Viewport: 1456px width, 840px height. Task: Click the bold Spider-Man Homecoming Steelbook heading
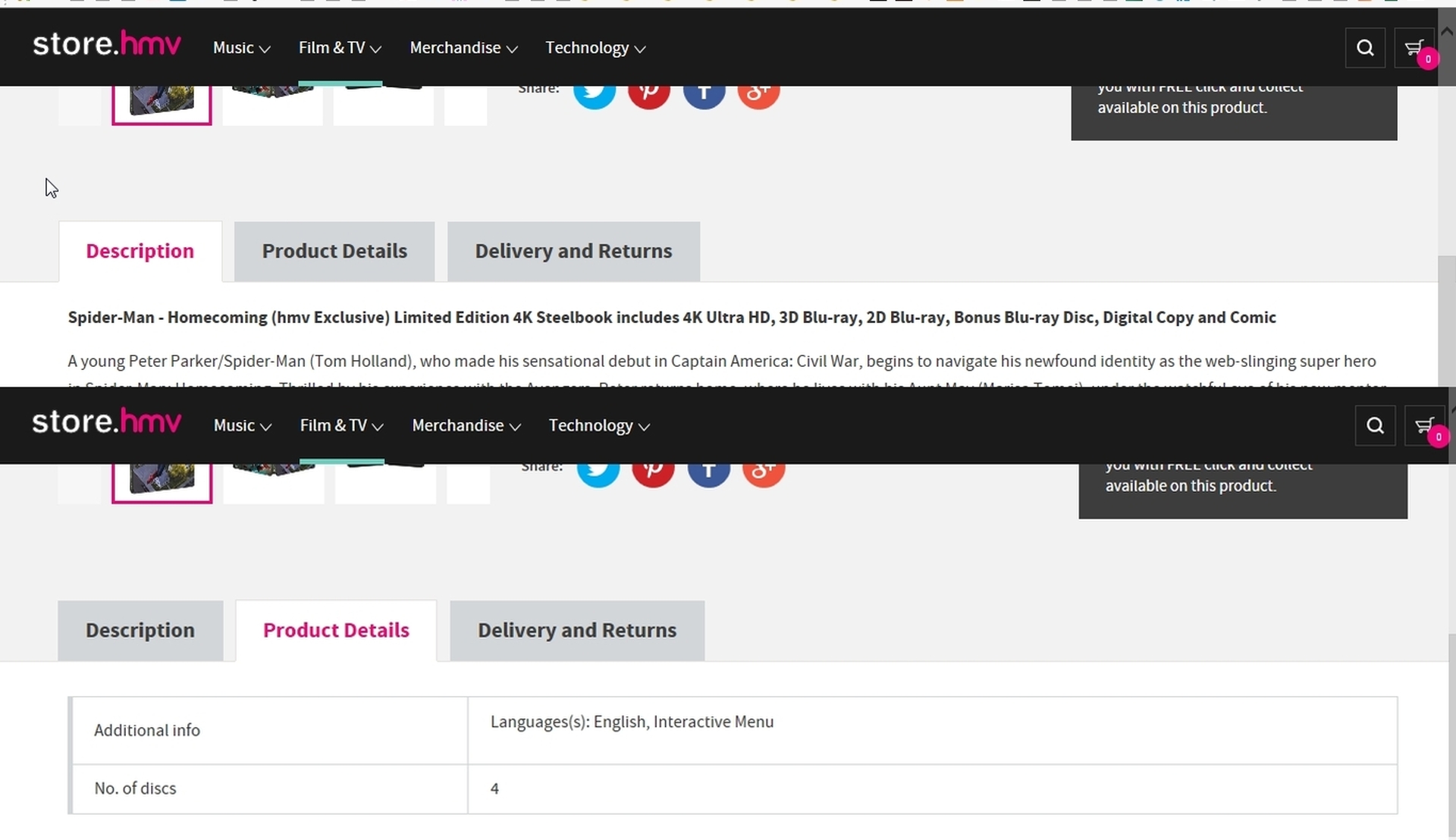click(672, 318)
